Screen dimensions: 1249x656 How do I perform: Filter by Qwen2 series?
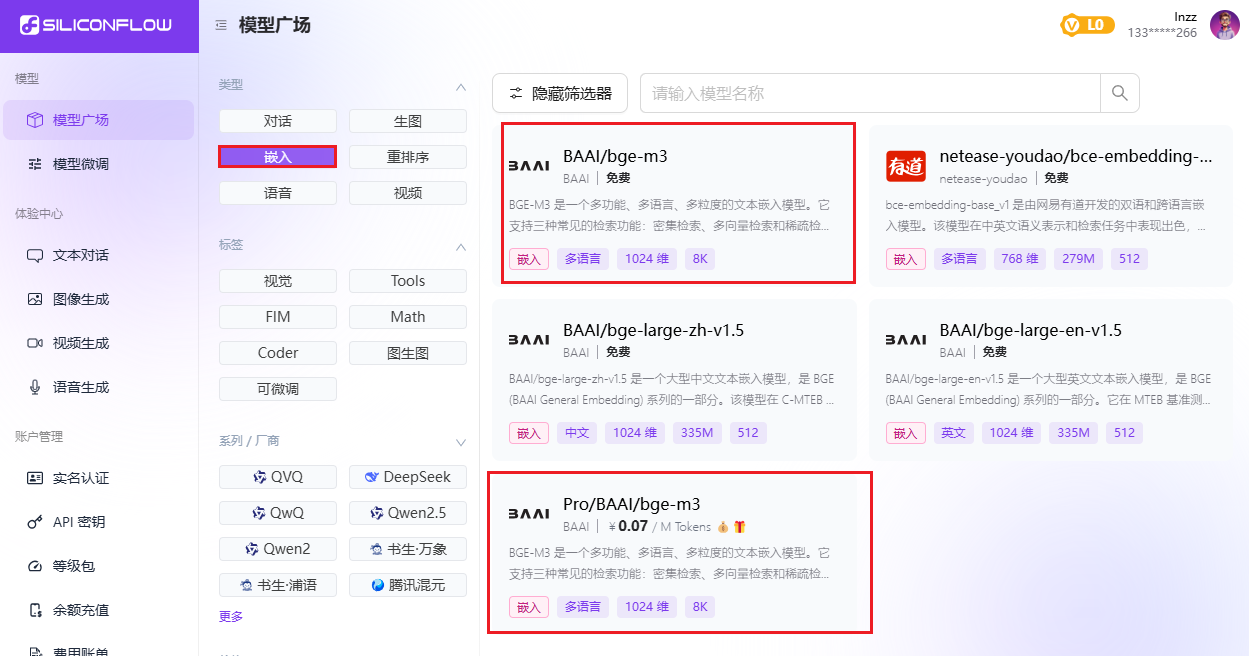pos(278,549)
